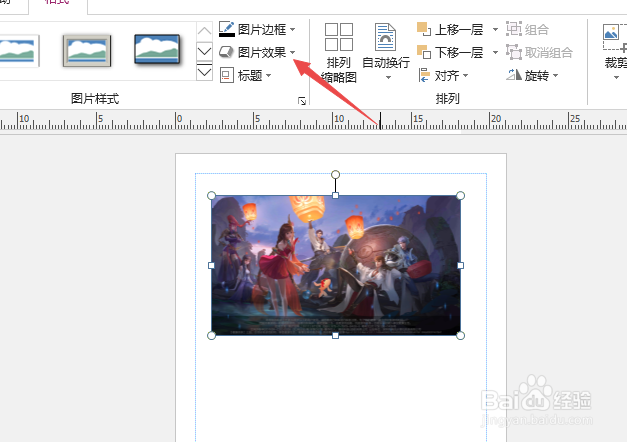627x442 pixels.
Task: Click the bottom-left corner resize handle of picture
Action: (212, 336)
